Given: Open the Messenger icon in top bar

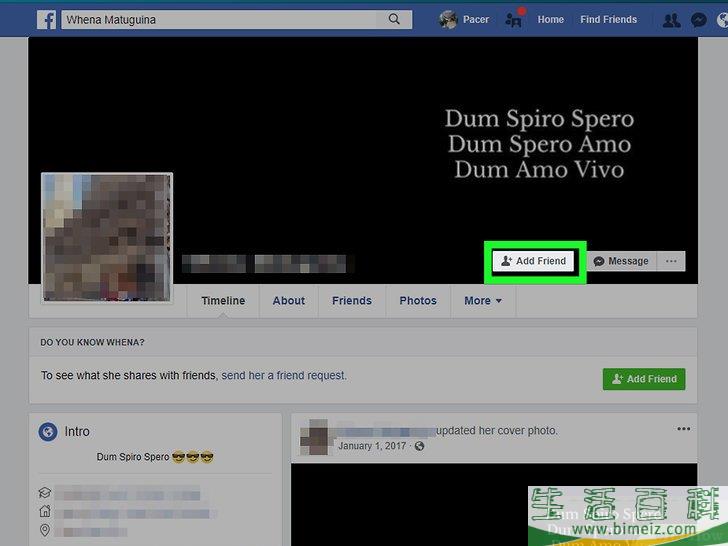Looking at the screenshot, I should (699, 20).
